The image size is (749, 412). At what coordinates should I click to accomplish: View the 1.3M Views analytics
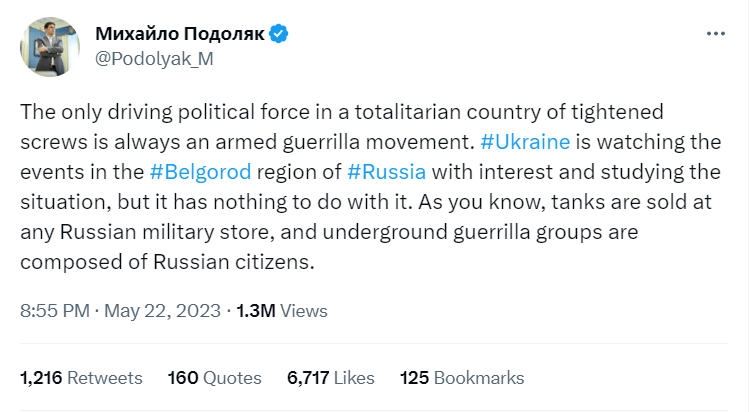click(x=282, y=311)
